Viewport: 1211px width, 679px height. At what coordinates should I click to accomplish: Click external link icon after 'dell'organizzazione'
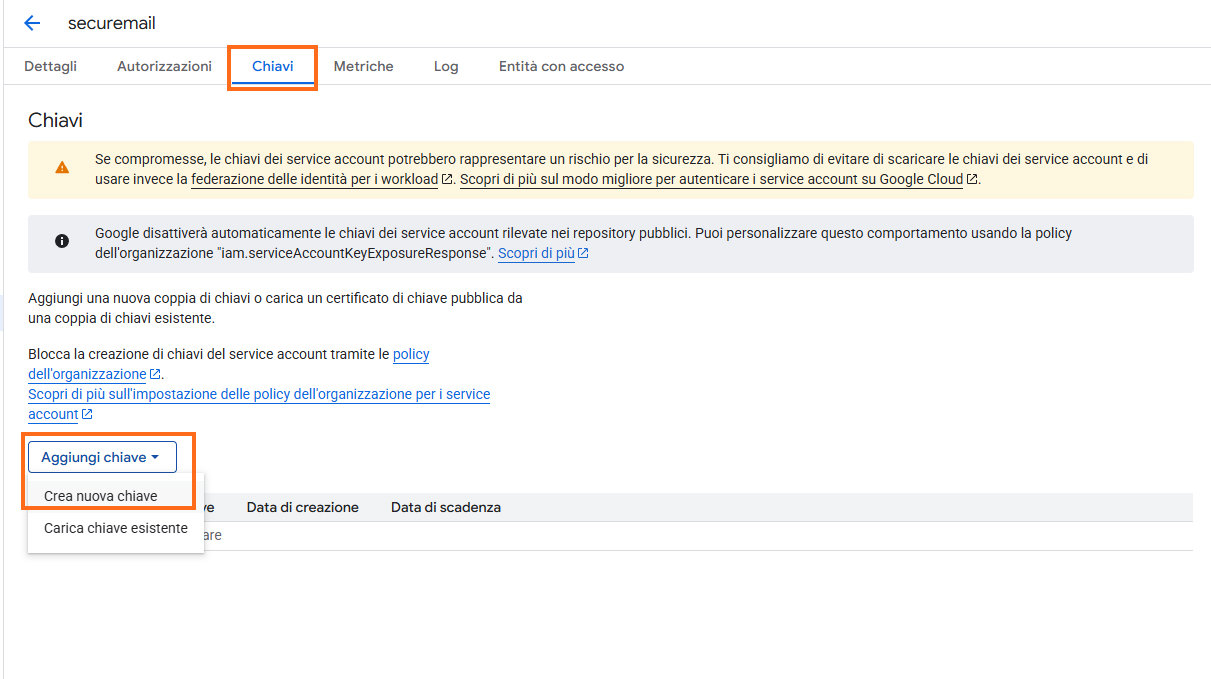(155, 375)
